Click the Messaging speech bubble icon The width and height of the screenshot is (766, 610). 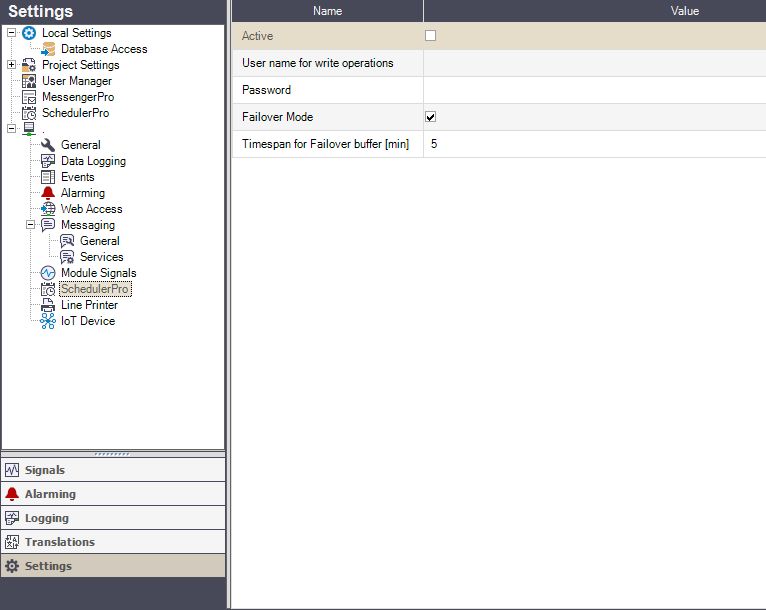(x=48, y=225)
